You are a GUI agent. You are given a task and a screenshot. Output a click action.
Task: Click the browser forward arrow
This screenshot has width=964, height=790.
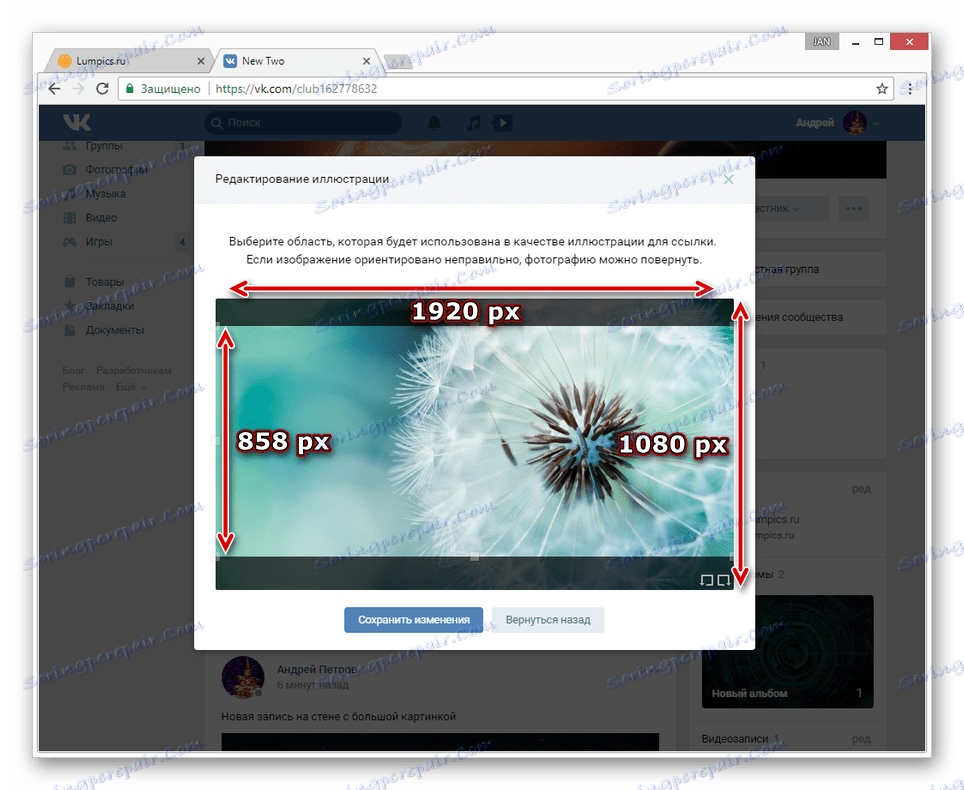coord(78,89)
